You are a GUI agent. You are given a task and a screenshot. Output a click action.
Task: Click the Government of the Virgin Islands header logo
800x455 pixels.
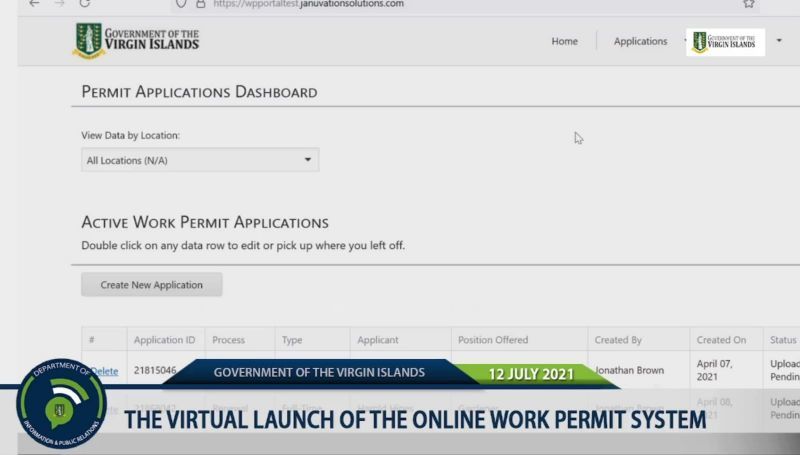[136, 40]
